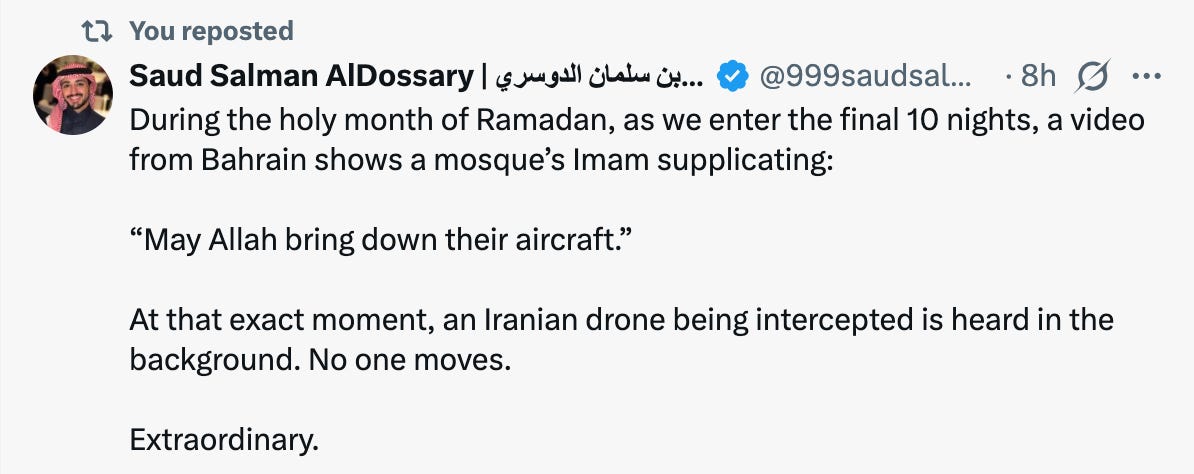
Task: Click the line "background. No one moves."
Action: (320, 360)
